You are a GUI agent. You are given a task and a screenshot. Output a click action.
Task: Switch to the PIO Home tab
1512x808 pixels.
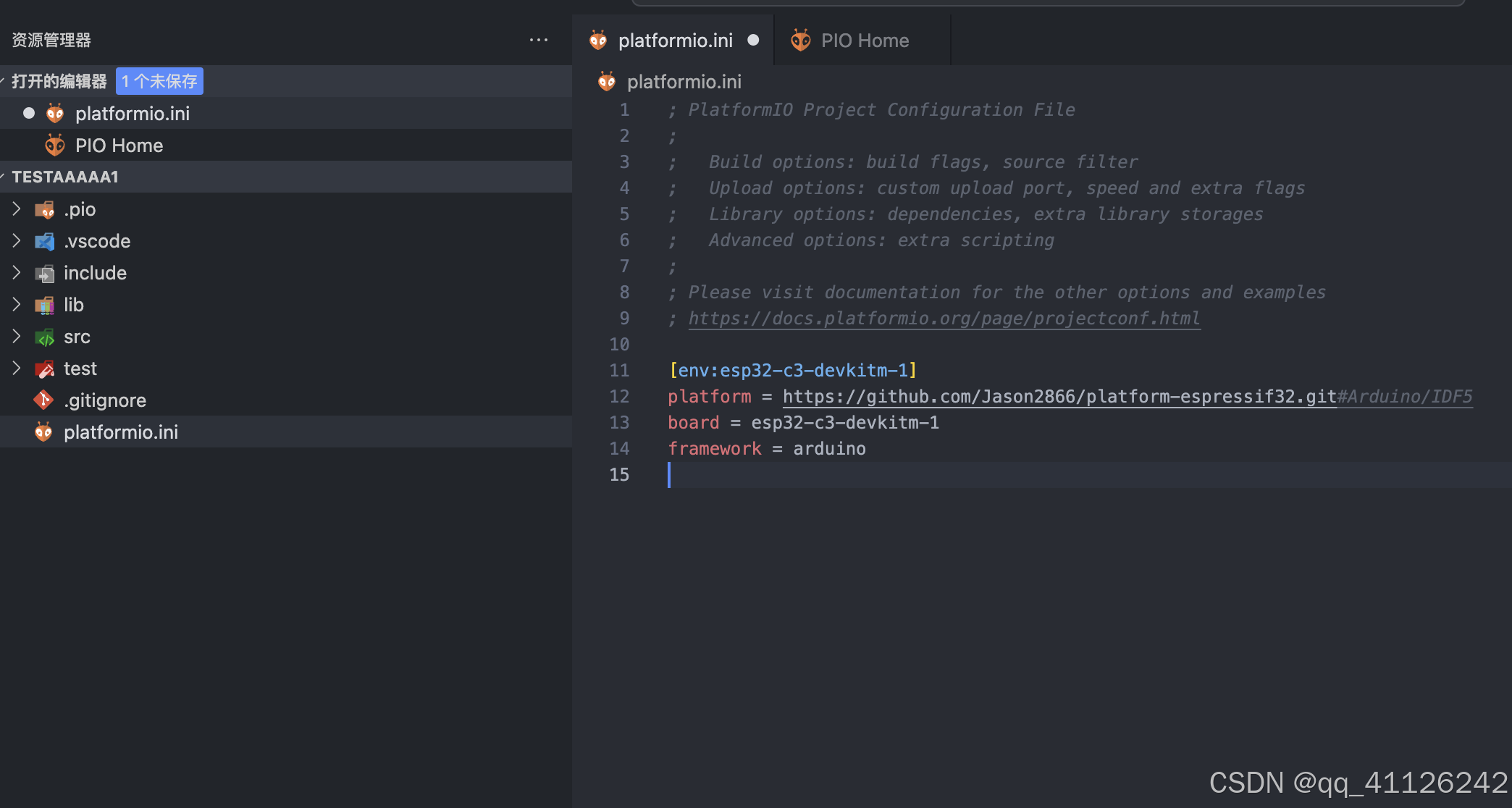click(x=864, y=41)
